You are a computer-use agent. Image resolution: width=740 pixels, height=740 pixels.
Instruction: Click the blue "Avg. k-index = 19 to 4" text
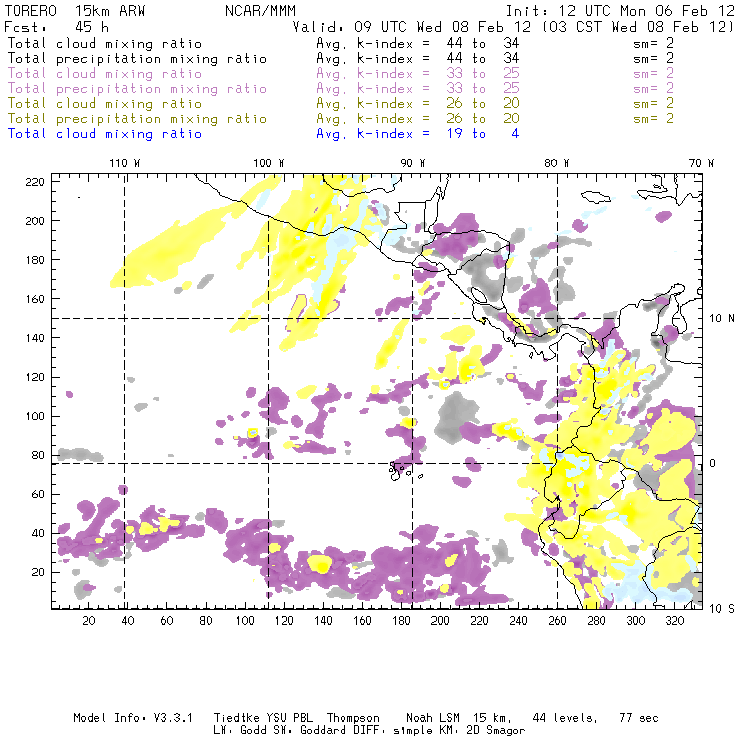pyautogui.click(x=418, y=134)
